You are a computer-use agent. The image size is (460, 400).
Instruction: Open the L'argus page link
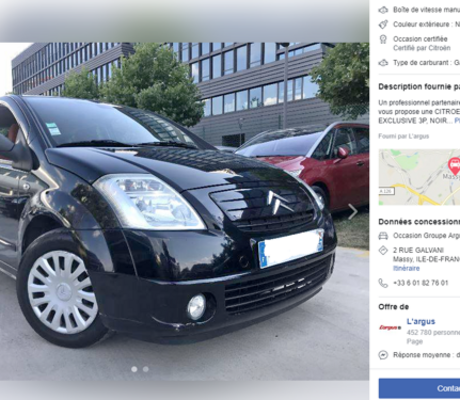coord(421,322)
